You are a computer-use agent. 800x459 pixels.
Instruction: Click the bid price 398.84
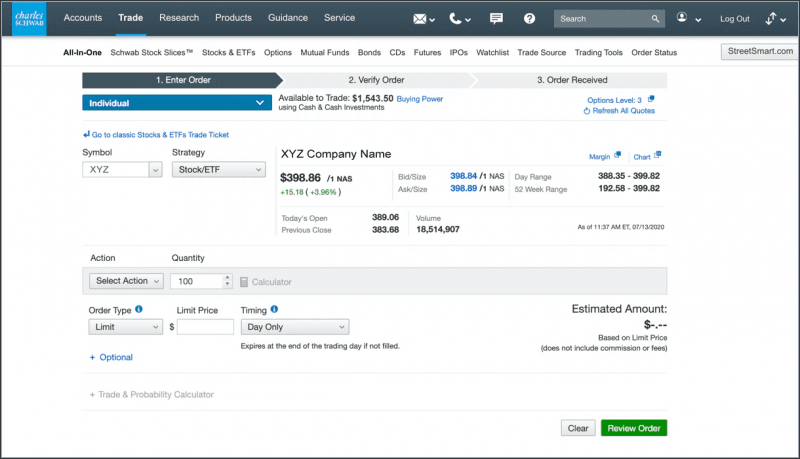(x=463, y=176)
